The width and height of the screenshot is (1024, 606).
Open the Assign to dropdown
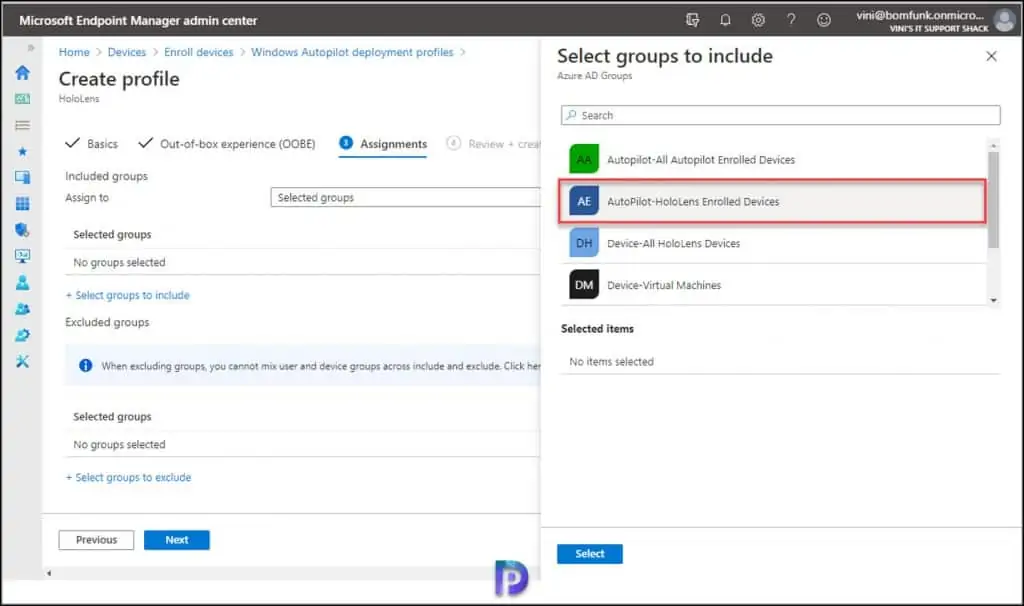point(406,197)
